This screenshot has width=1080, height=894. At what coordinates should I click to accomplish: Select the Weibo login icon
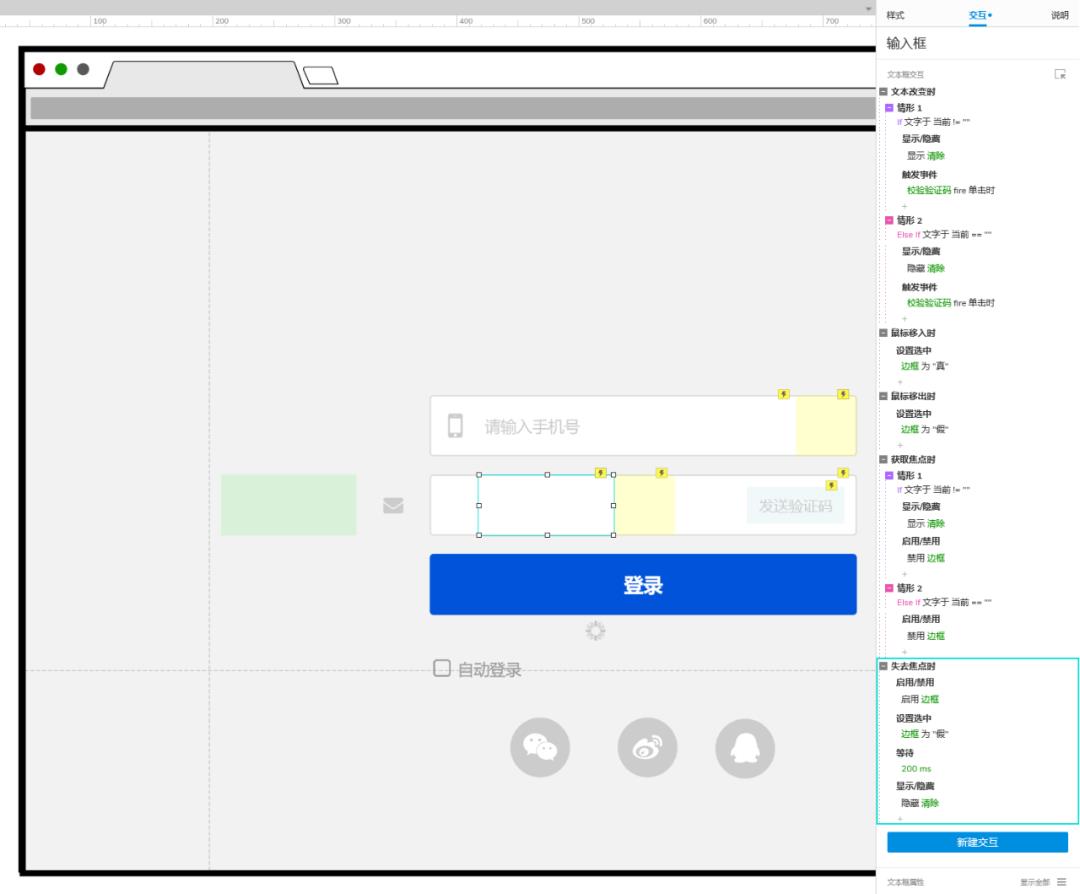(647, 747)
